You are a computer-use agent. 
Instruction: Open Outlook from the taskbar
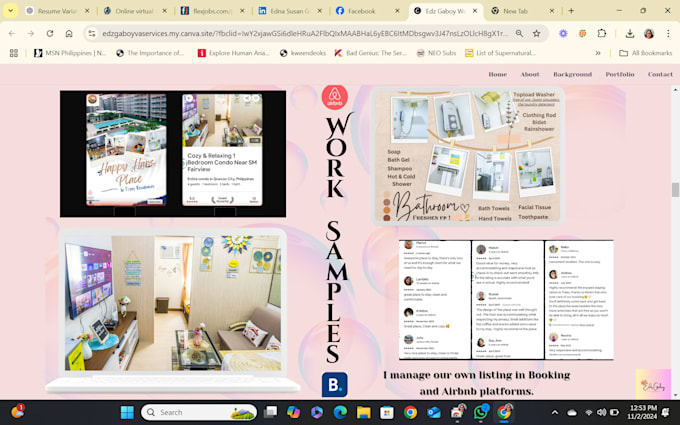(433, 412)
